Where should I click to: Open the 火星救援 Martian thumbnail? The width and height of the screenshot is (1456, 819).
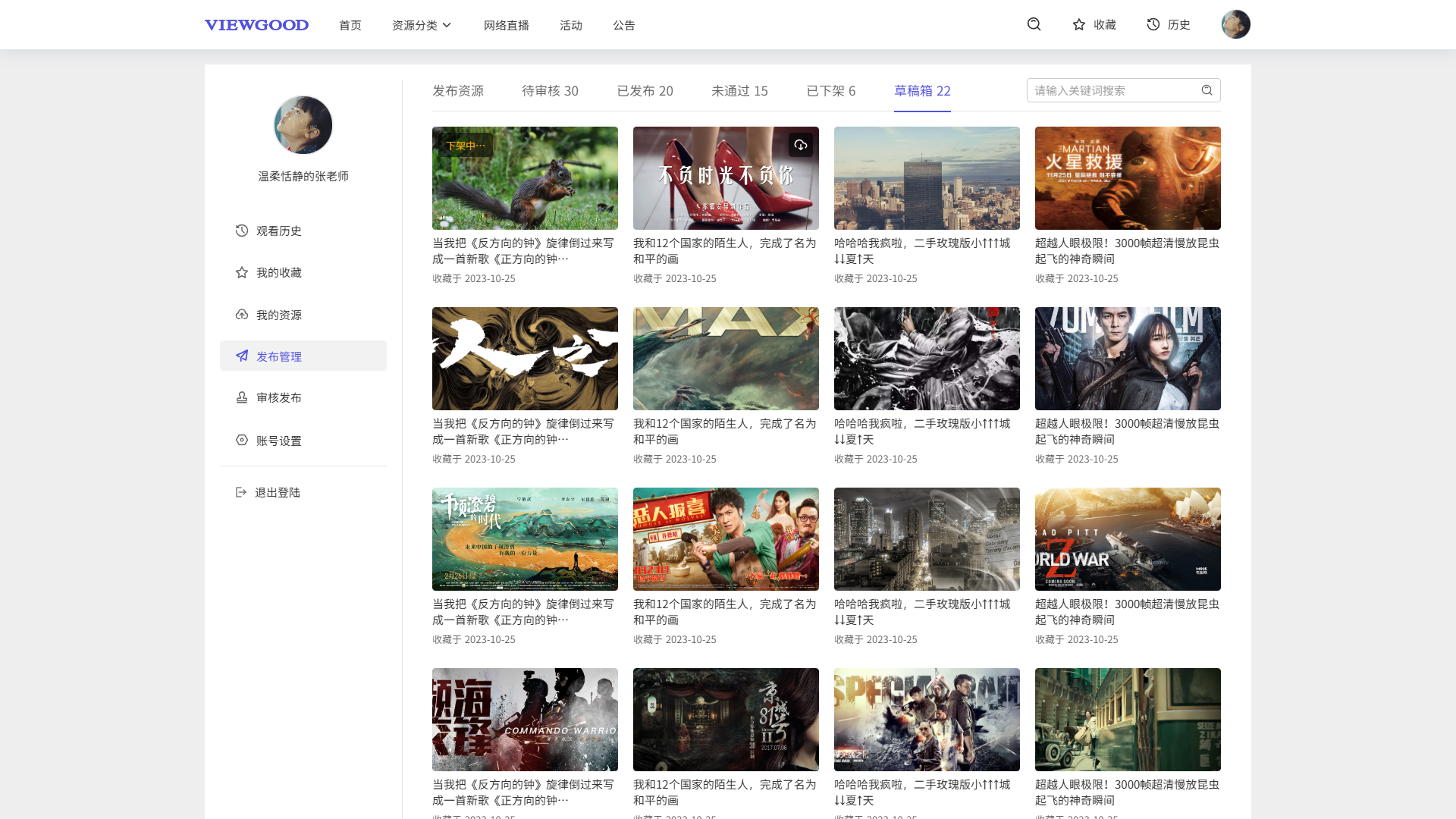click(1128, 178)
